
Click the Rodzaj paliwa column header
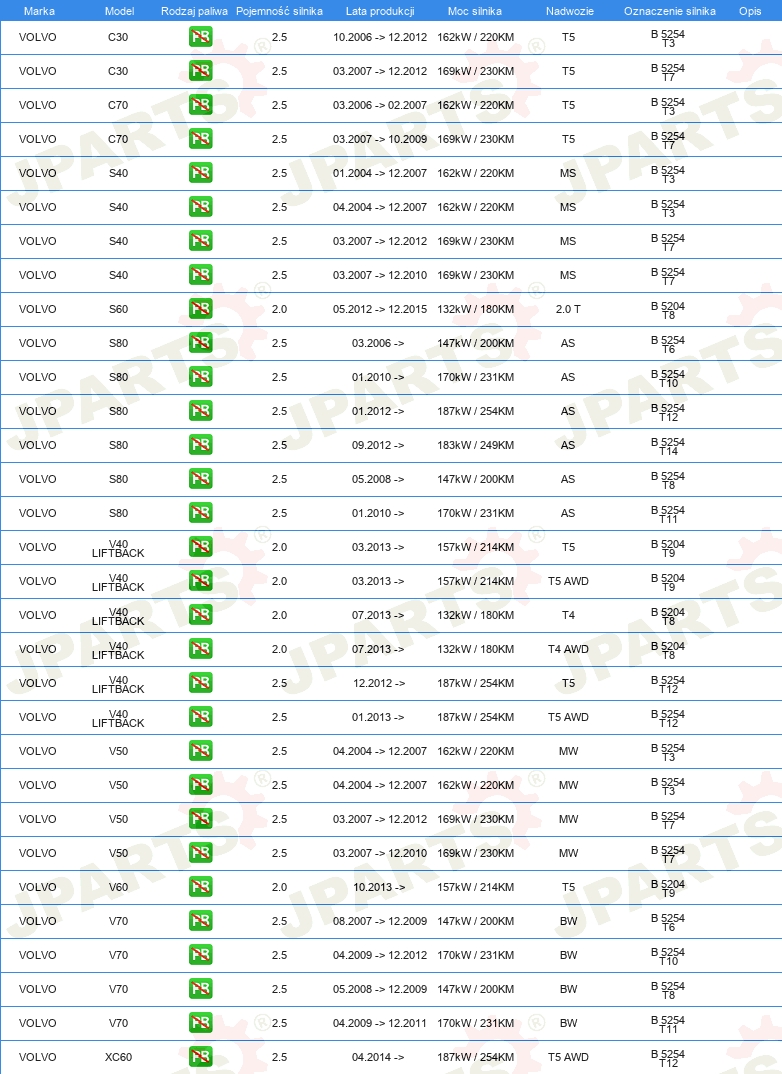pyautogui.click(x=194, y=11)
